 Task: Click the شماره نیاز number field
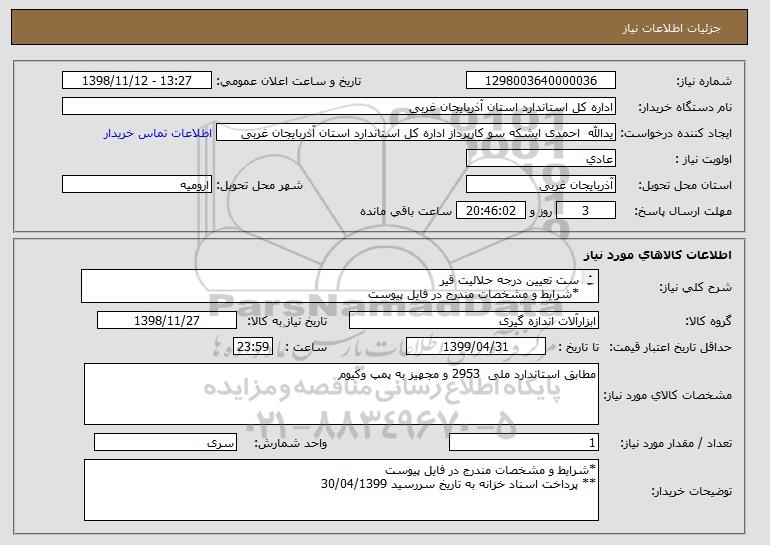tap(541, 81)
